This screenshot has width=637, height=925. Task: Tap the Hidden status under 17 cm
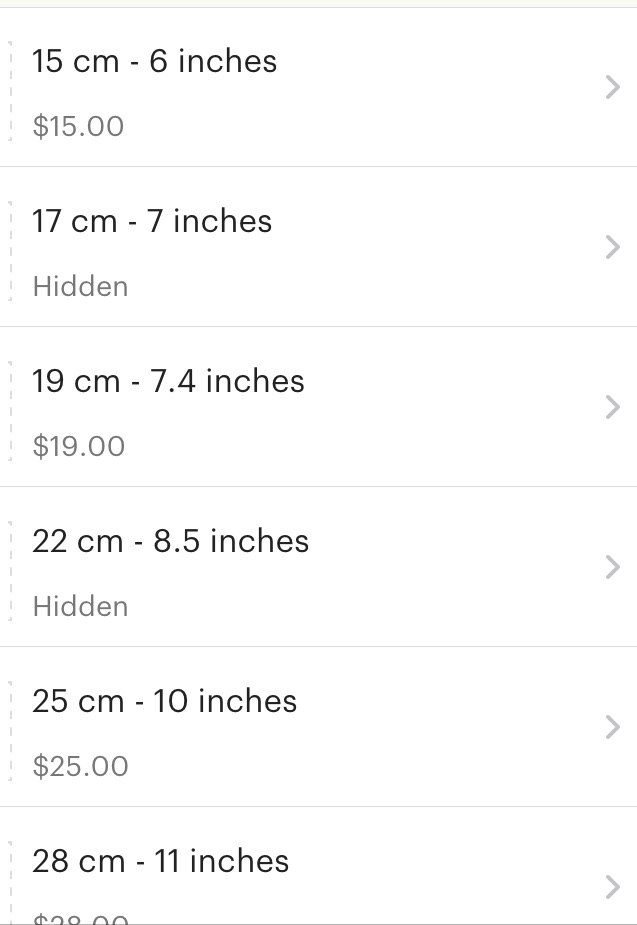80,286
